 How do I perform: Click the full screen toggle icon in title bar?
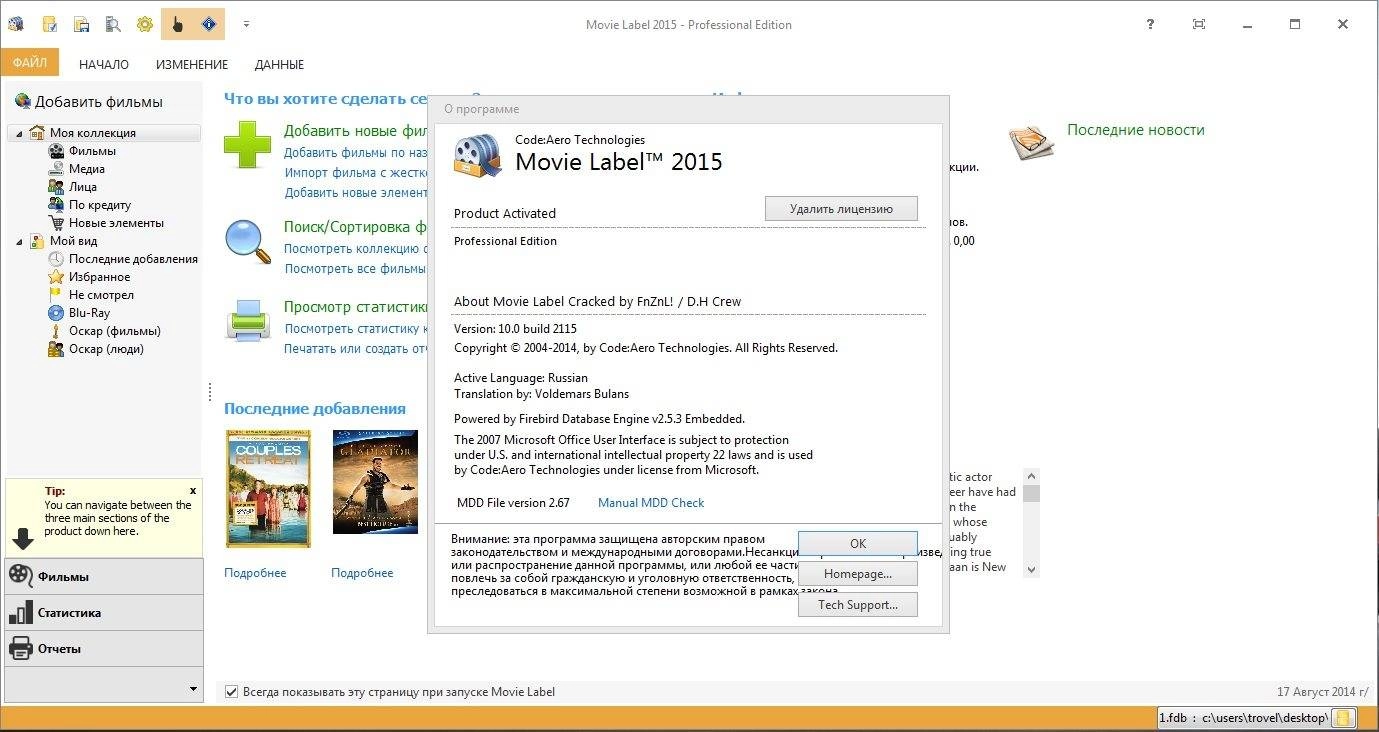1199,24
